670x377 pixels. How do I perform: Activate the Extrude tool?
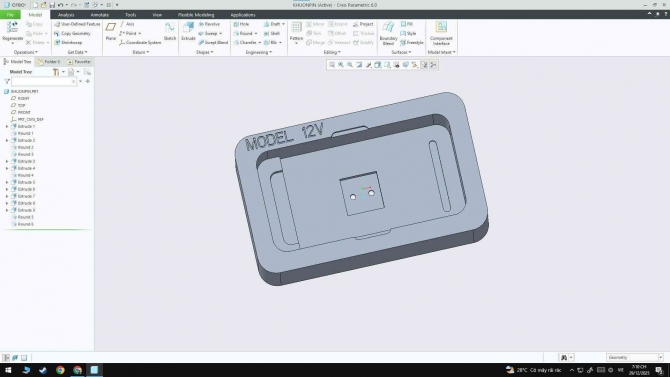coord(188,31)
